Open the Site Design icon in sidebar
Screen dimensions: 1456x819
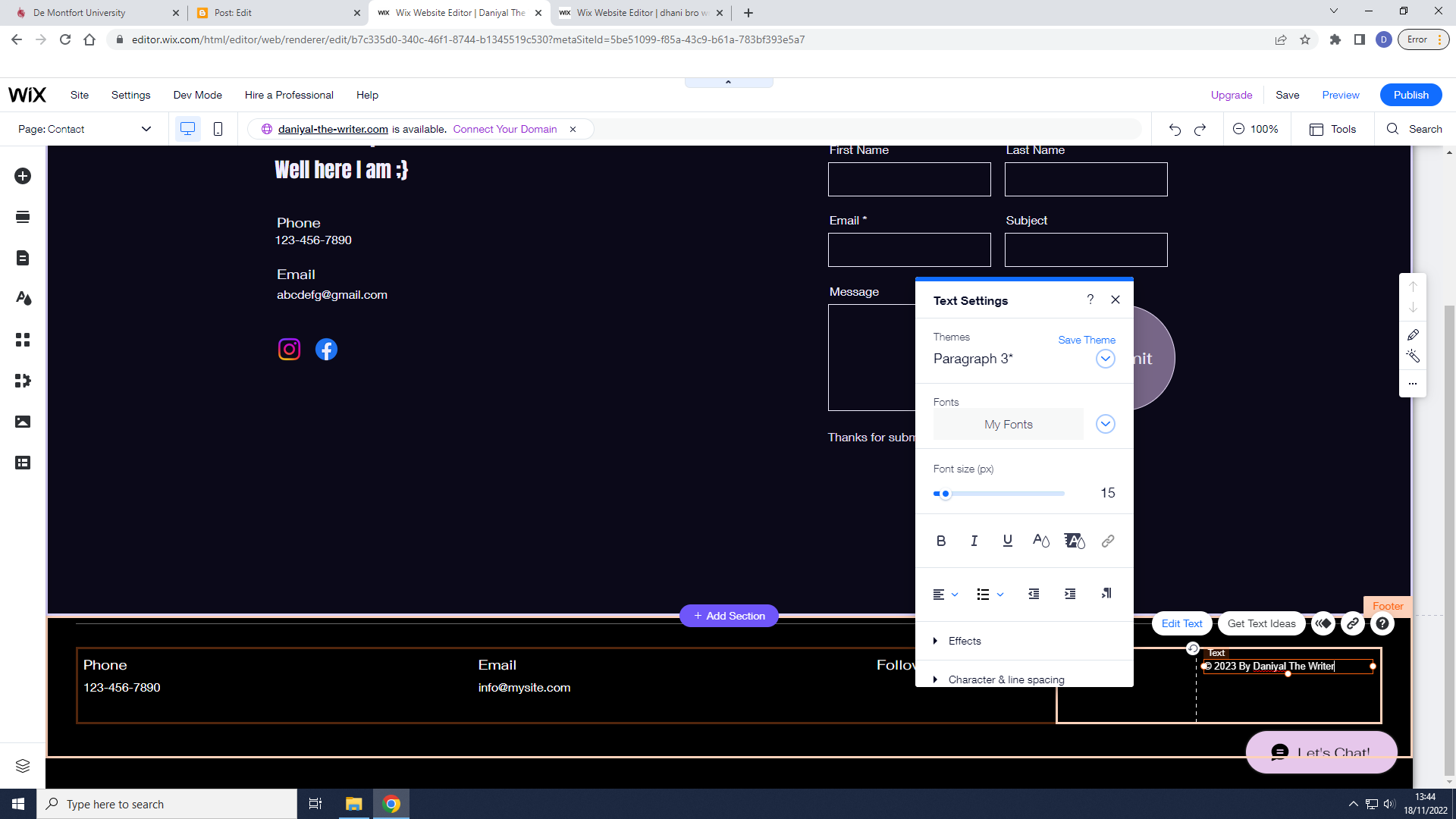coord(23,298)
